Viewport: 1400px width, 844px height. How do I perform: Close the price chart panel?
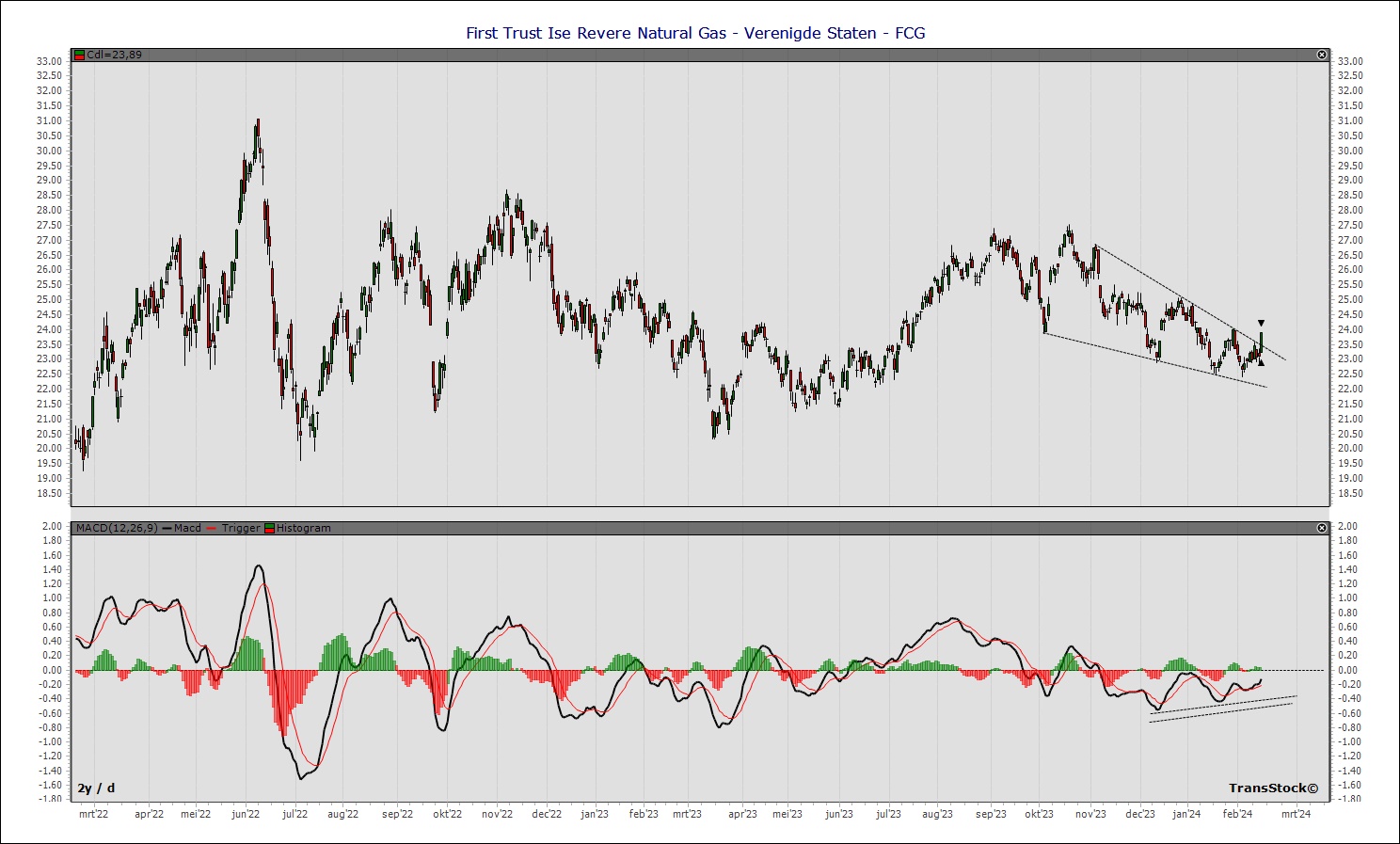(1322, 55)
